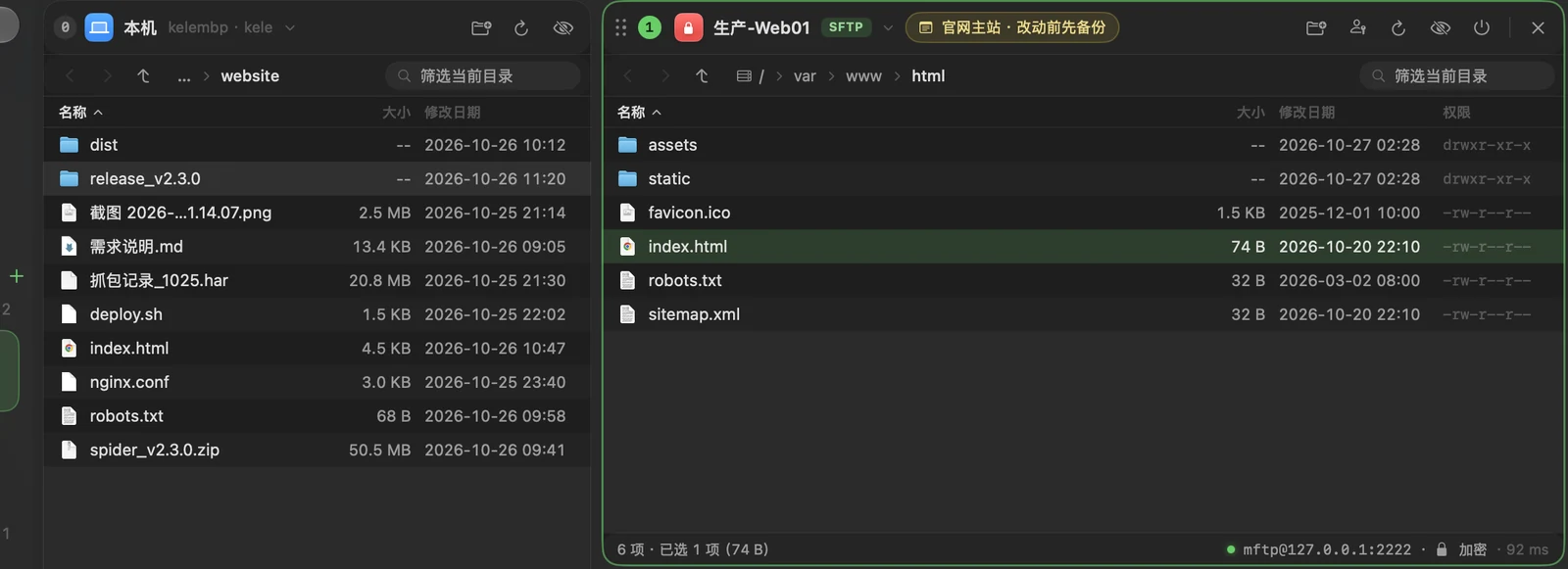Image resolution: width=1568 pixels, height=569 pixels.
Task: Go back in the remote pane history
Action: [628, 75]
